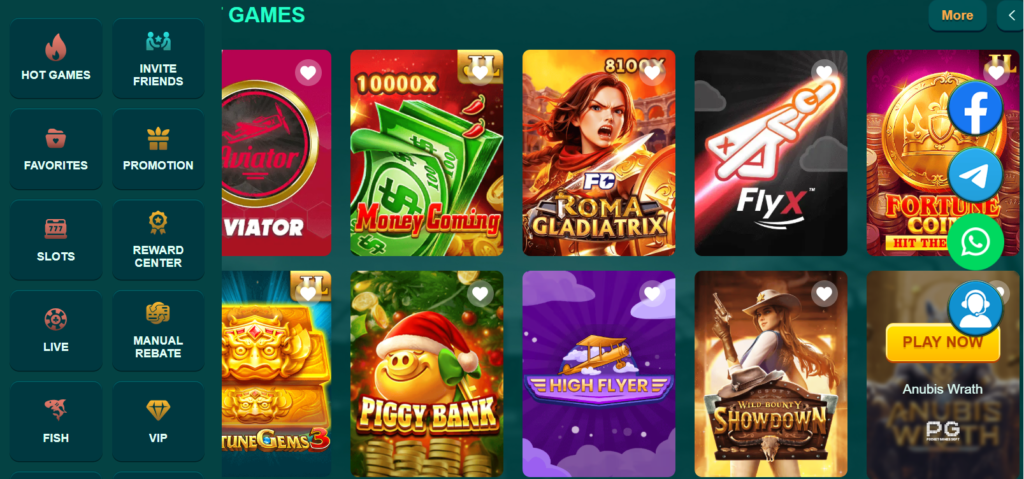Viewport: 1024px width, 479px height.
Task: Toggle favorite heart on Roma Gladiatrix
Action: 652,73
